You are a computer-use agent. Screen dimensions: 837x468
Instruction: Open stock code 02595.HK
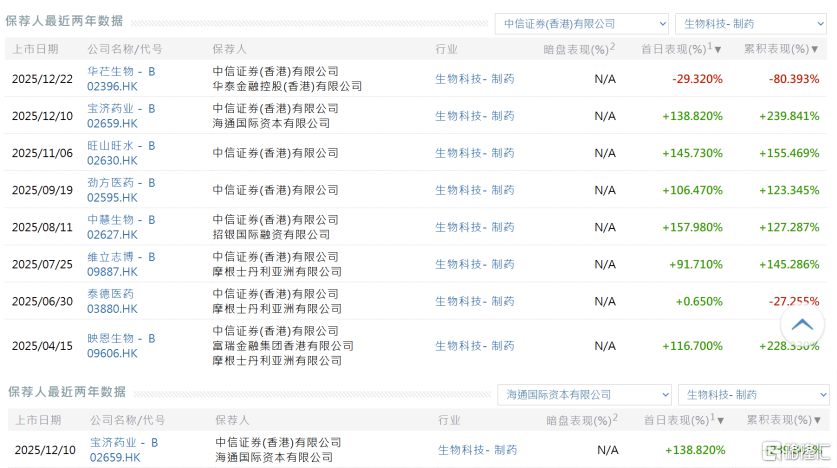point(112,197)
